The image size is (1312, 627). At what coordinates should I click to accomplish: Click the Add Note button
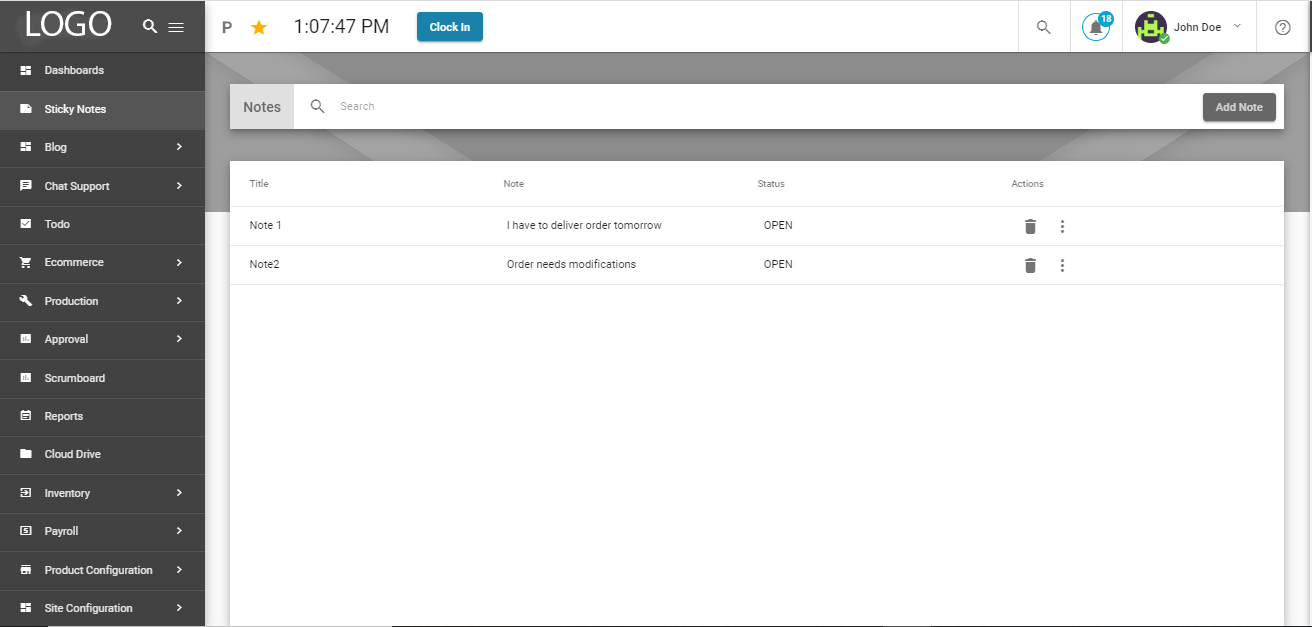[x=1239, y=107]
